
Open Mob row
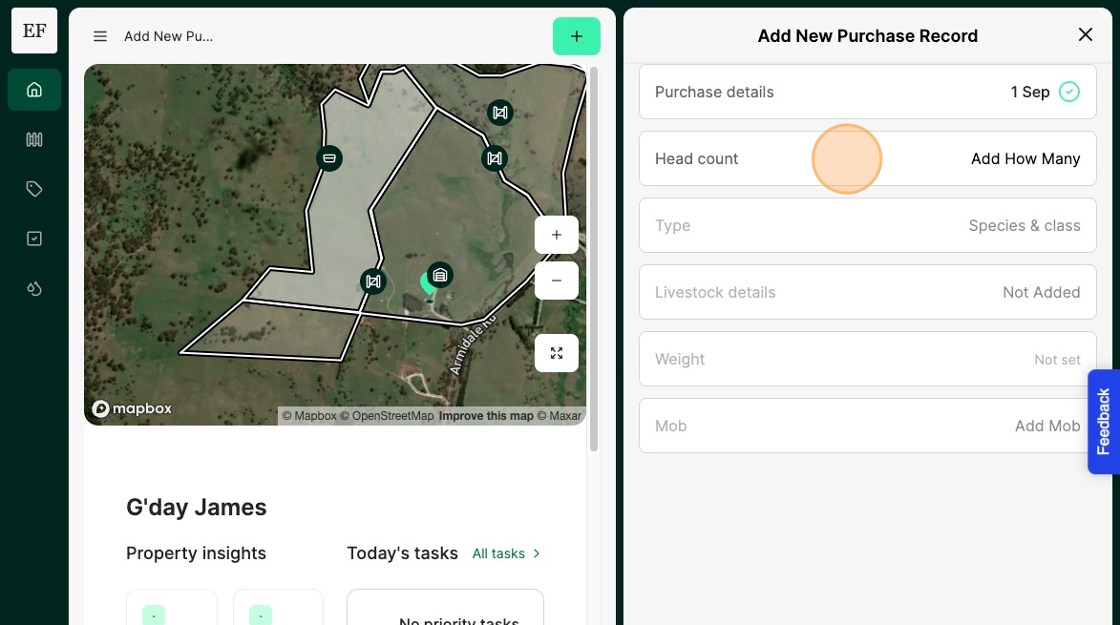pyautogui.click(x=867, y=426)
